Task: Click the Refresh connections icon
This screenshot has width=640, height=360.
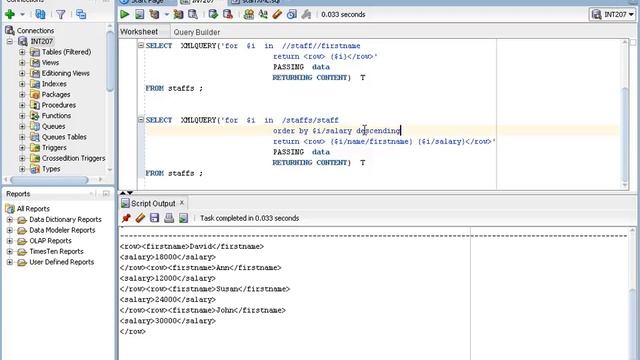Action: pyautogui.click(x=40, y=14)
